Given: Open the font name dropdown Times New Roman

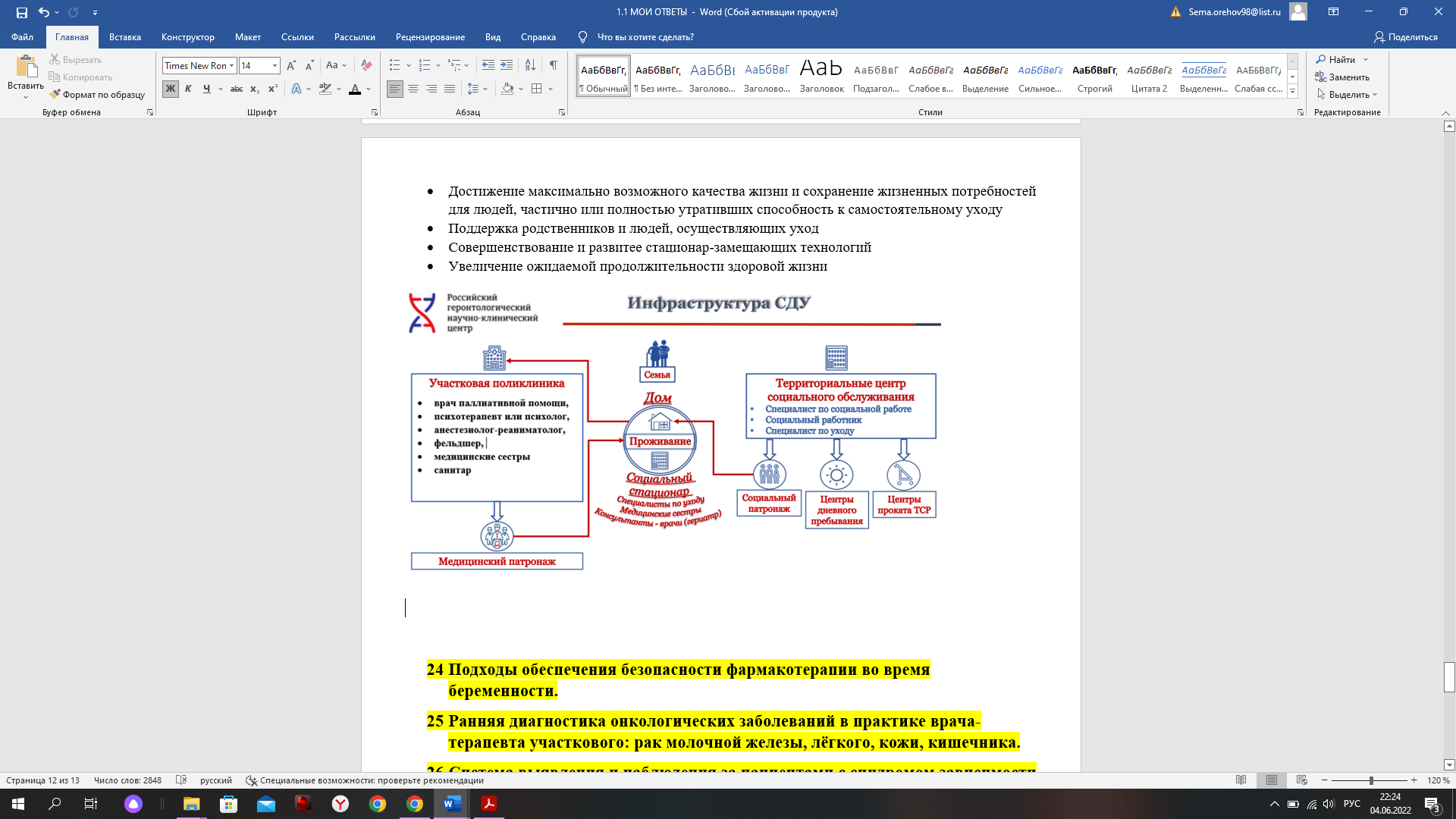Looking at the screenshot, I should coord(231,66).
